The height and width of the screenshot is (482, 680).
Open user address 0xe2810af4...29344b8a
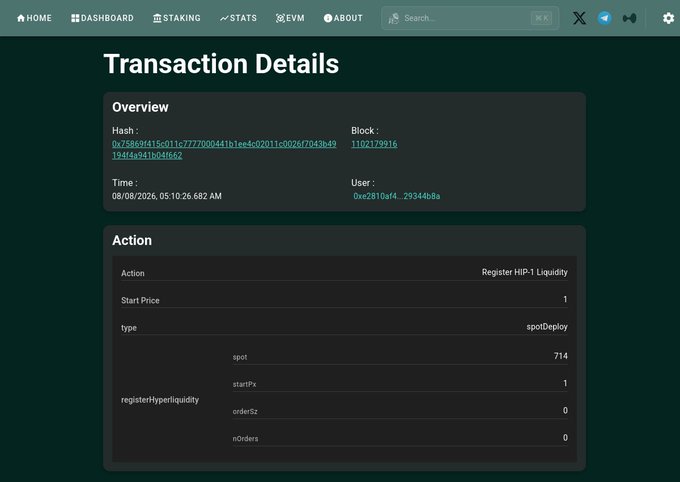click(396, 196)
